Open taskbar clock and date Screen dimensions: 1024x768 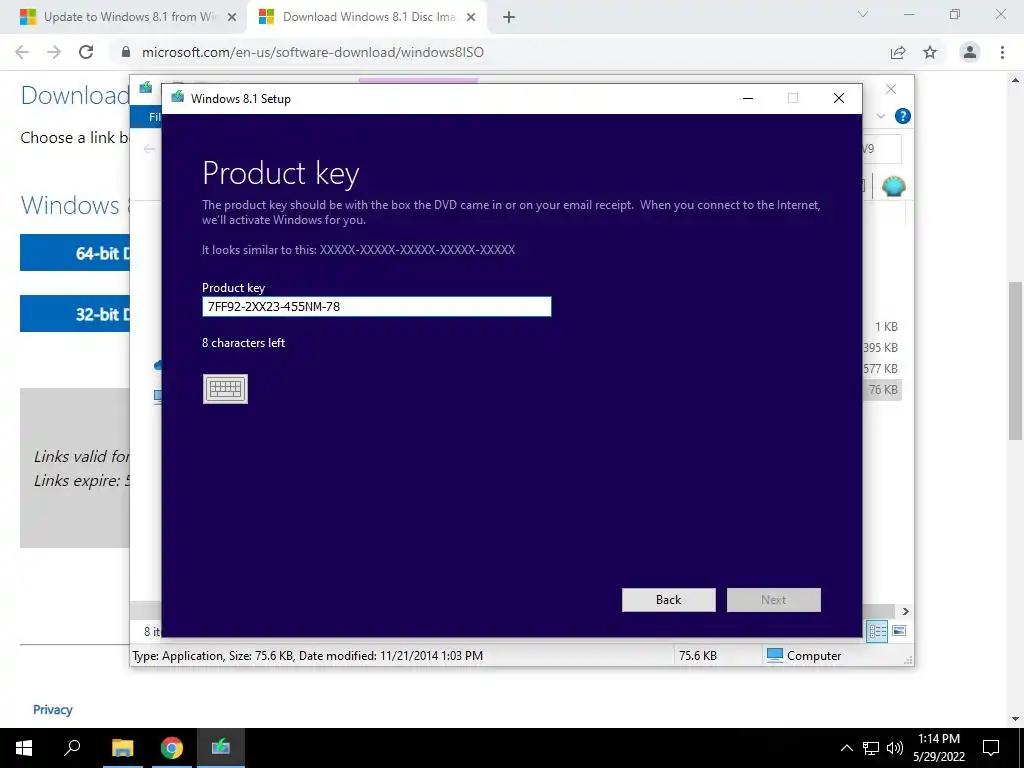(x=939, y=748)
